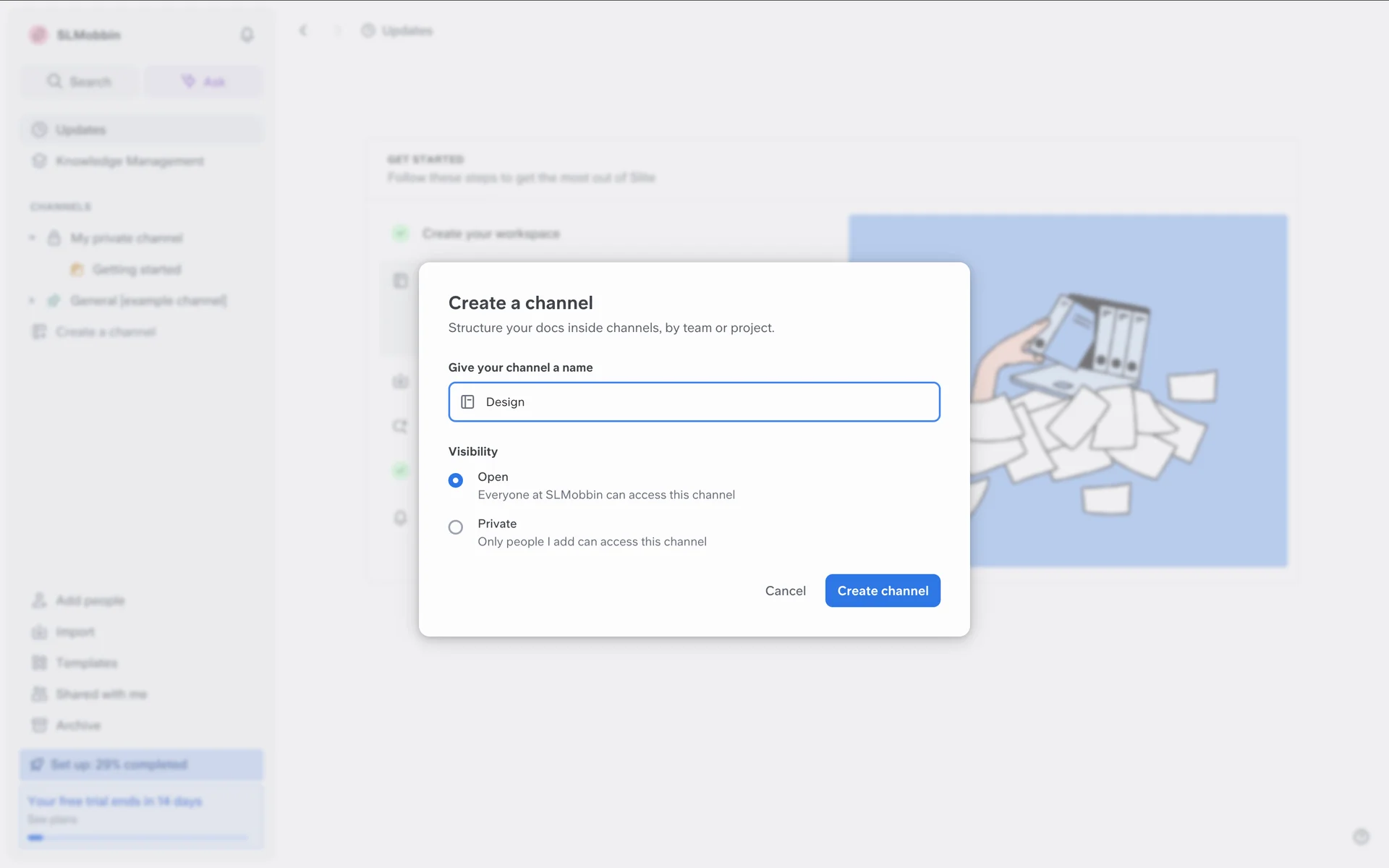The width and height of the screenshot is (1389, 868).
Task: Select the Open visibility option
Action: tap(456, 480)
